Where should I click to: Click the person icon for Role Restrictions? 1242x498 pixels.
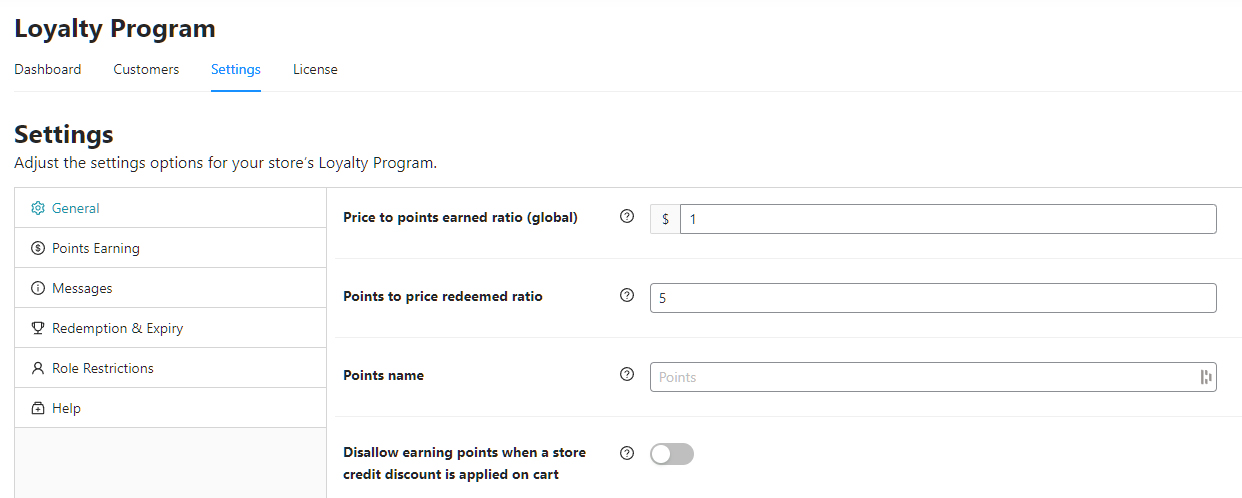pyautogui.click(x=38, y=368)
